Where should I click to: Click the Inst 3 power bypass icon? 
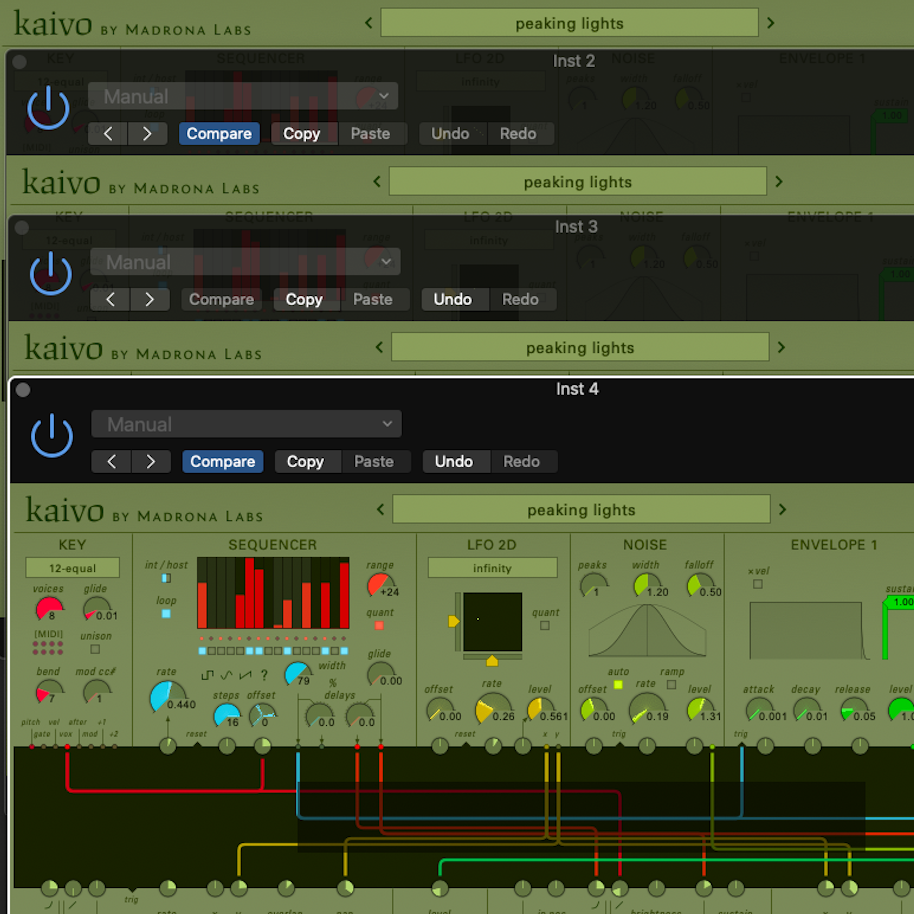click(x=51, y=273)
